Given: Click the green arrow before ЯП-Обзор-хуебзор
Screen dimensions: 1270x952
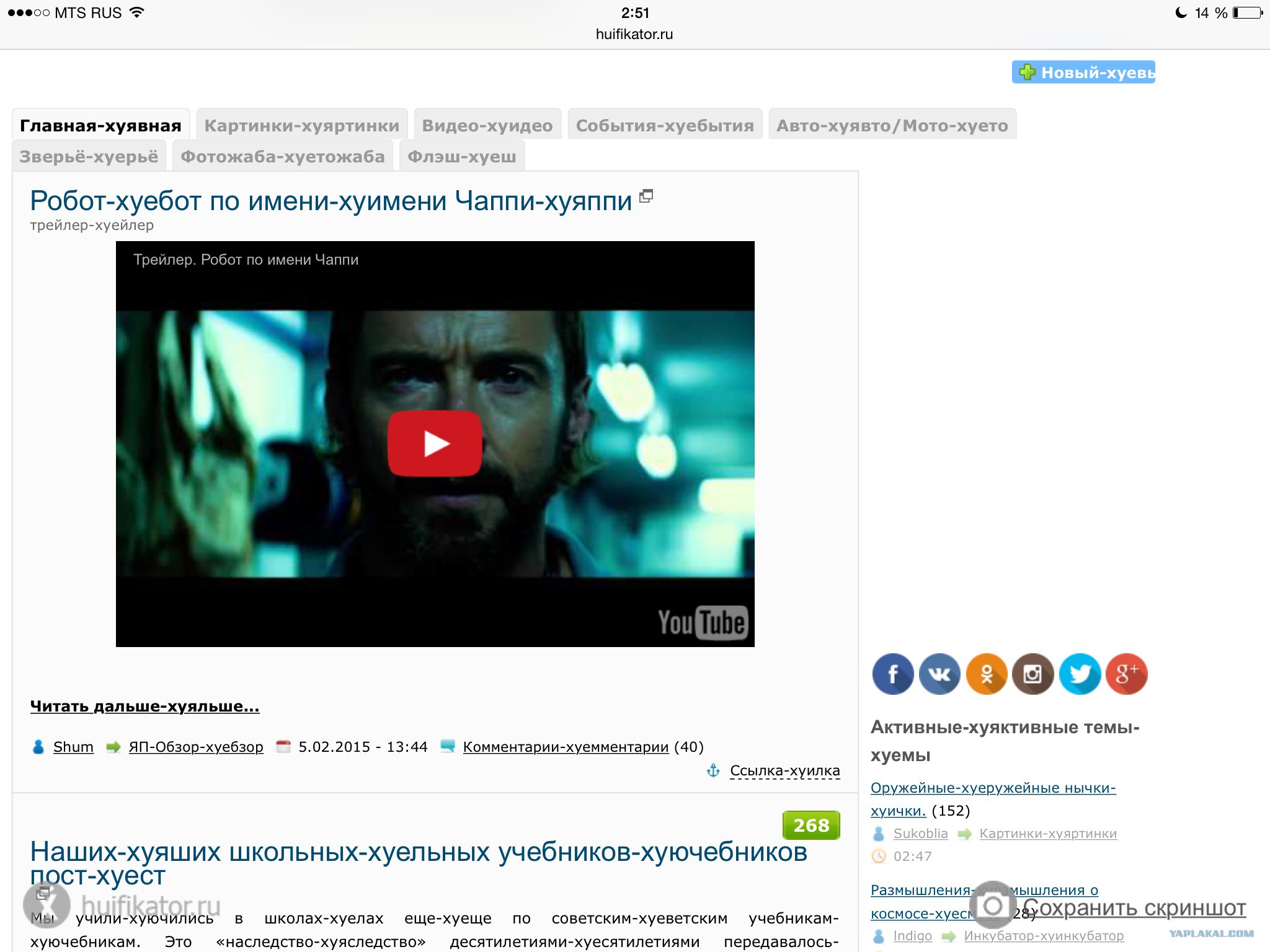Looking at the screenshot, I should pyautogui.click(x=113, y=747).
